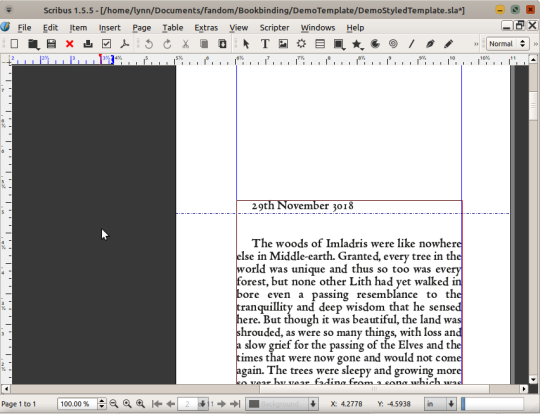Select the Shape tool
540x414 pixels.
(x=339, y=44)
